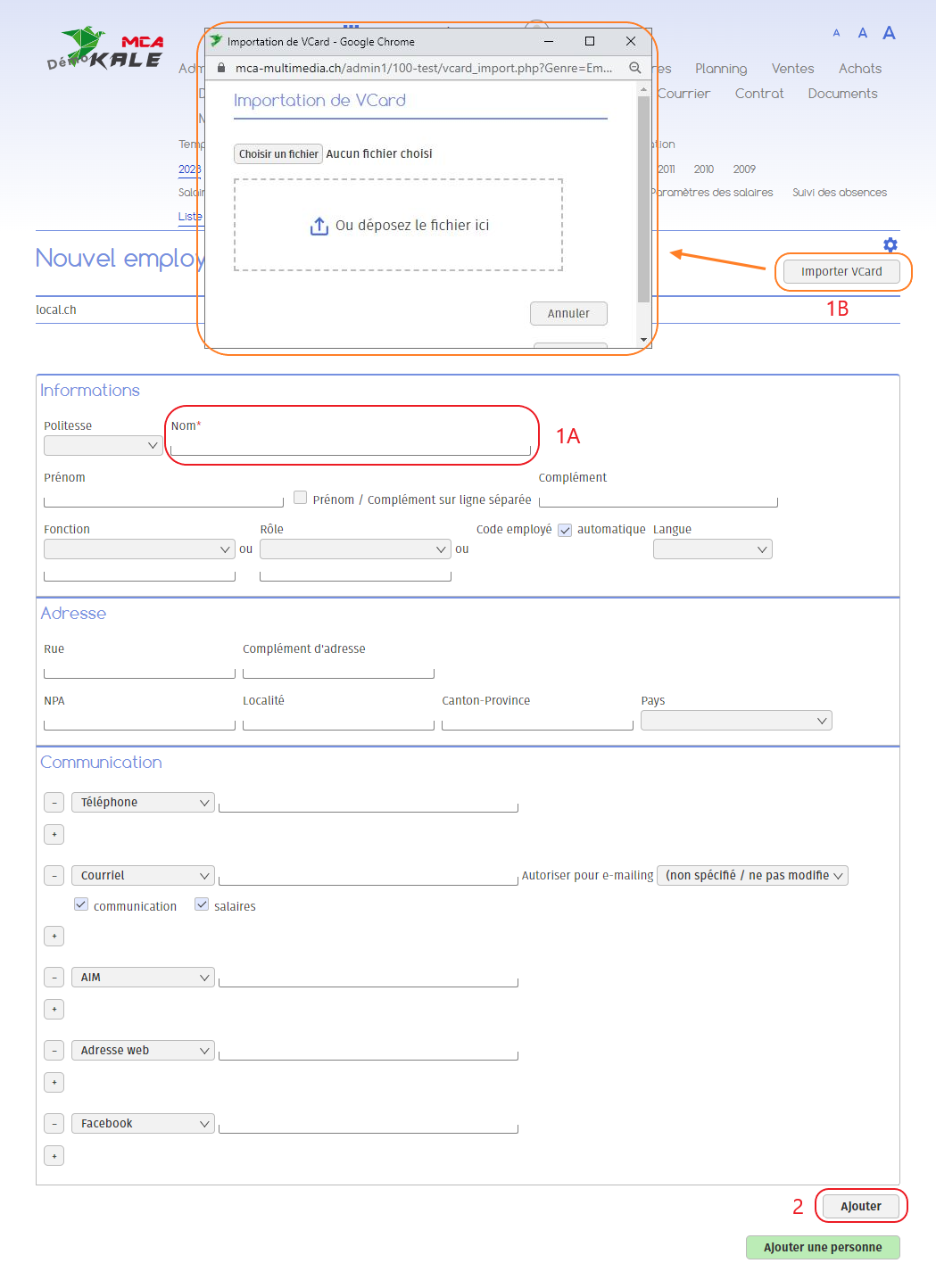Click the Importer VCard button

coord(841,272)
